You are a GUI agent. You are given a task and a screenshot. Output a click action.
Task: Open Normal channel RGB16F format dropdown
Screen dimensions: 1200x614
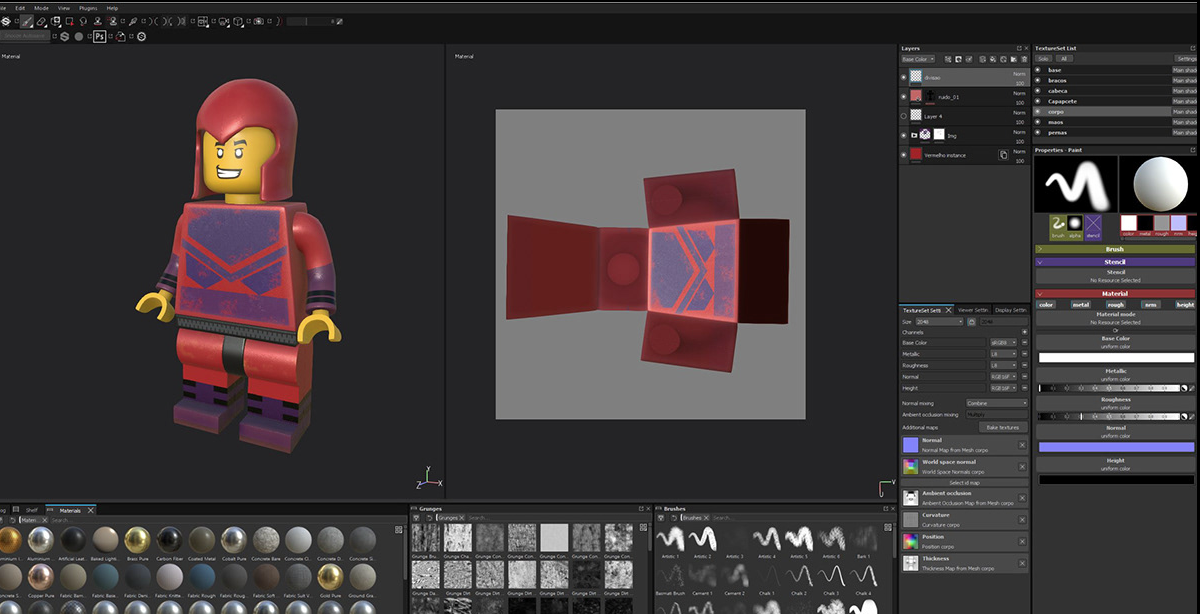[1003, 377]
